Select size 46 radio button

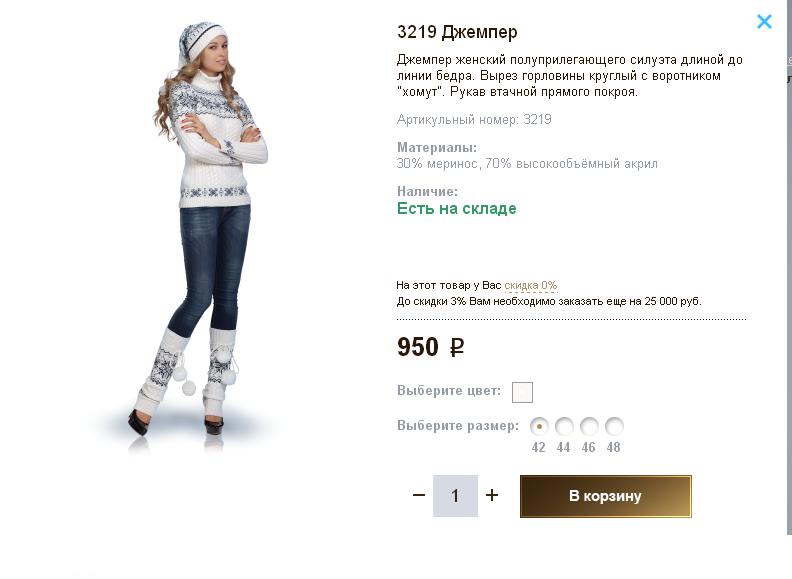click(x=589, y=426)
